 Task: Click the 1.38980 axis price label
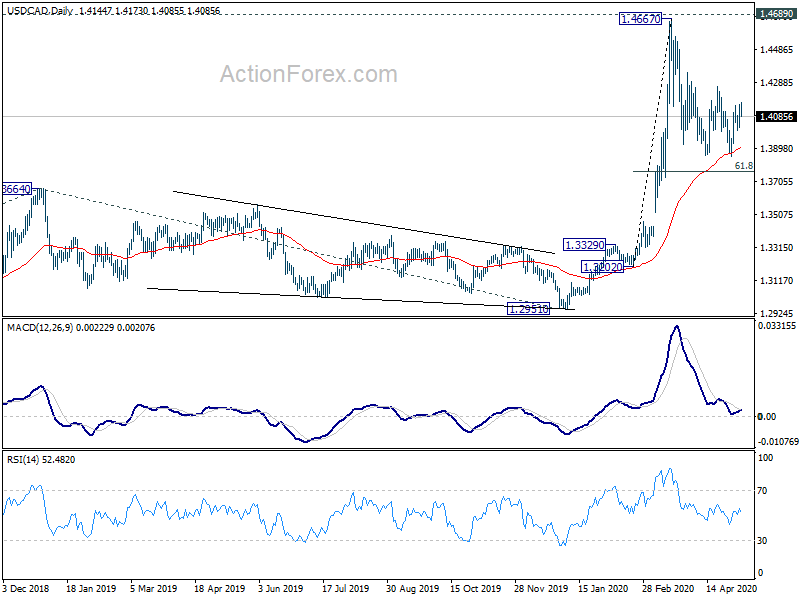(x=777, y=148)
